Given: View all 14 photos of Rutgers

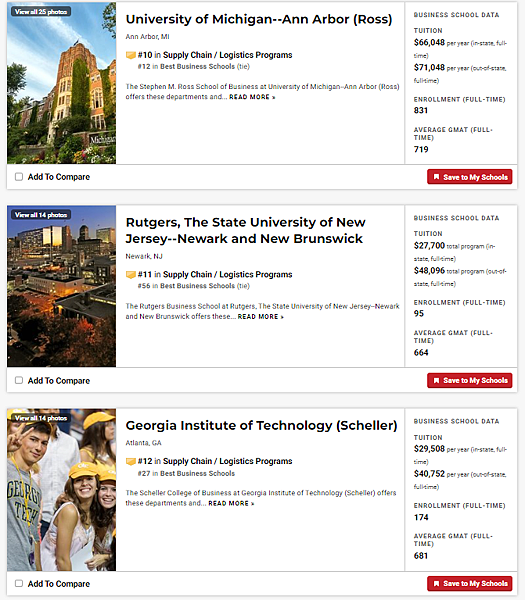Looking at the screenshot, I should point(41,215).
